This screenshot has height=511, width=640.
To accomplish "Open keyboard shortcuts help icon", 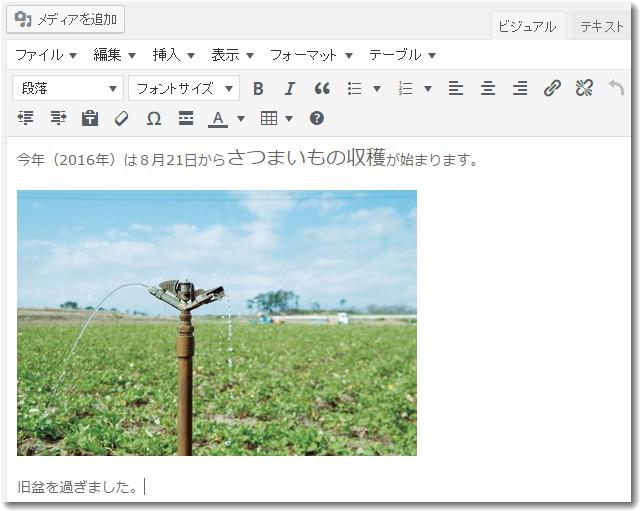I will click(317, 118).
